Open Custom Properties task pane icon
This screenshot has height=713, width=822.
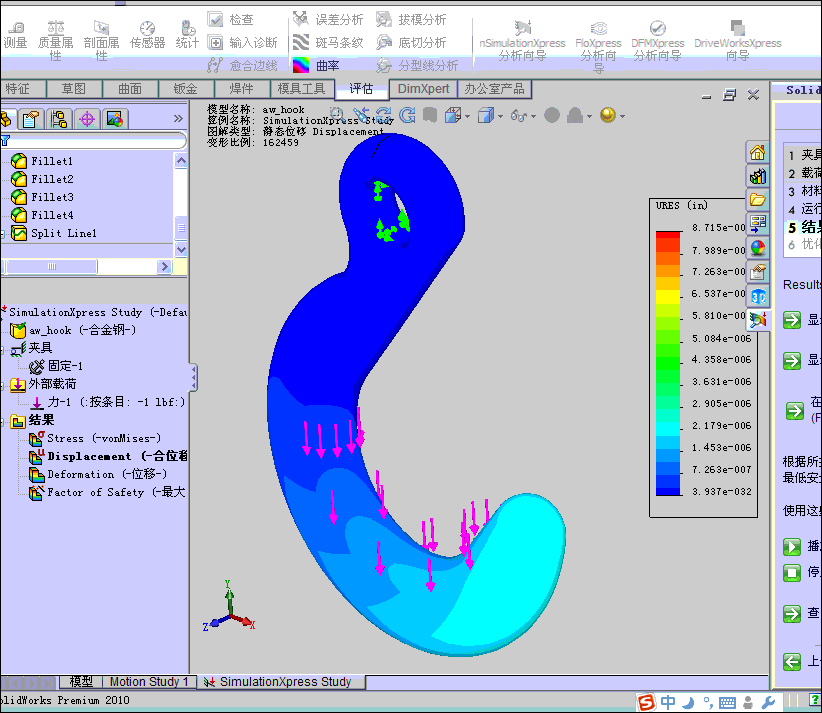click(x=758, y=272)
